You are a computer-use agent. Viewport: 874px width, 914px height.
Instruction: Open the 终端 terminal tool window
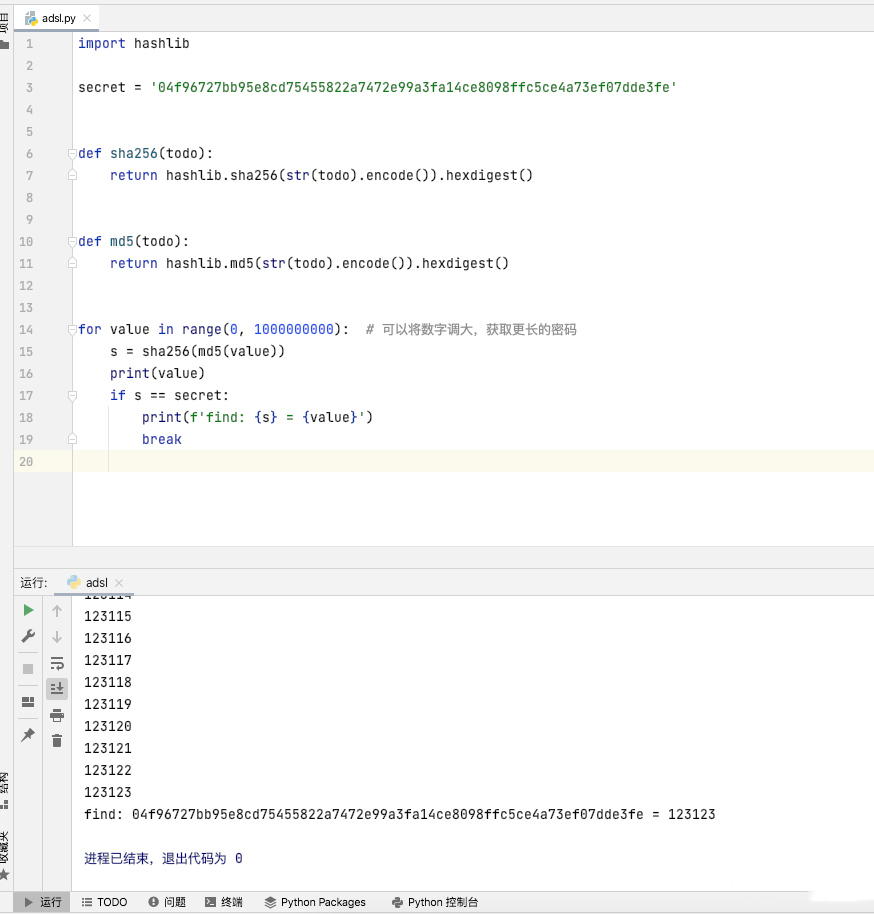coord(224,902)
